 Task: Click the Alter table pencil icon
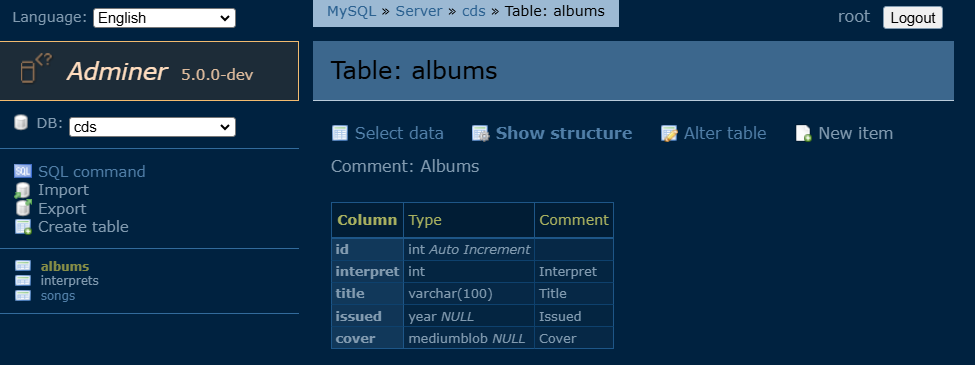[x=669, y=133]
